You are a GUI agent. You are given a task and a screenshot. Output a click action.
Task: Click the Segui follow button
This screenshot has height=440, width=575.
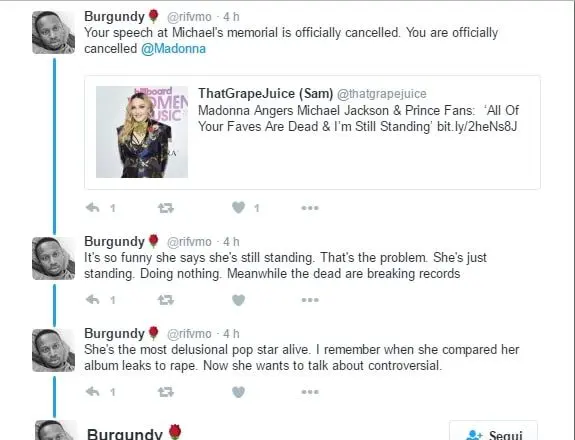(x=493, y=433)
